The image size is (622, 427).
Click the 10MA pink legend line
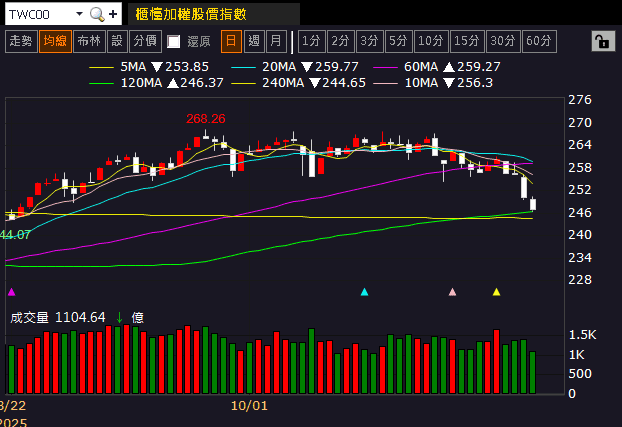[386, 84]
